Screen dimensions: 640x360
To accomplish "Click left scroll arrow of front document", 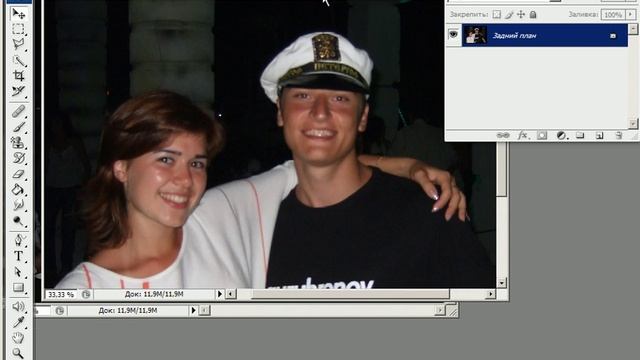I will tap(231, 294).
